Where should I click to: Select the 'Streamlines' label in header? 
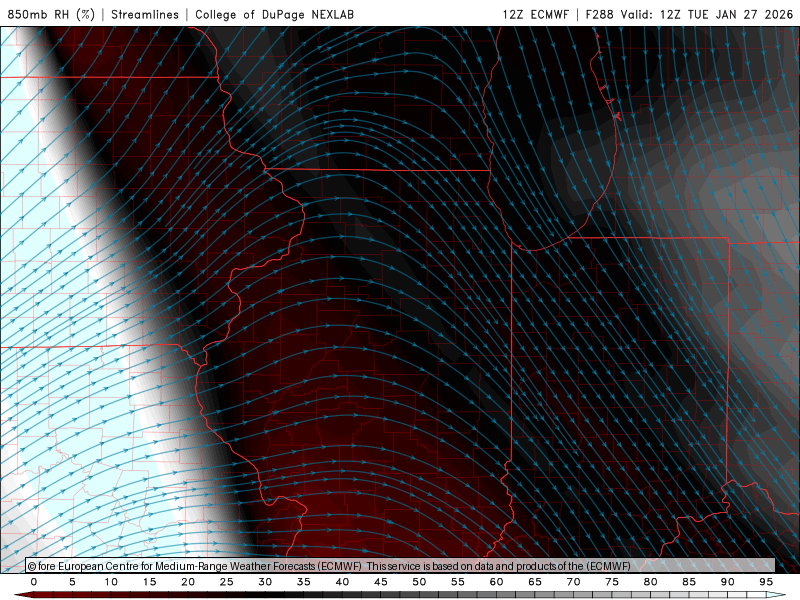[145, 14]
